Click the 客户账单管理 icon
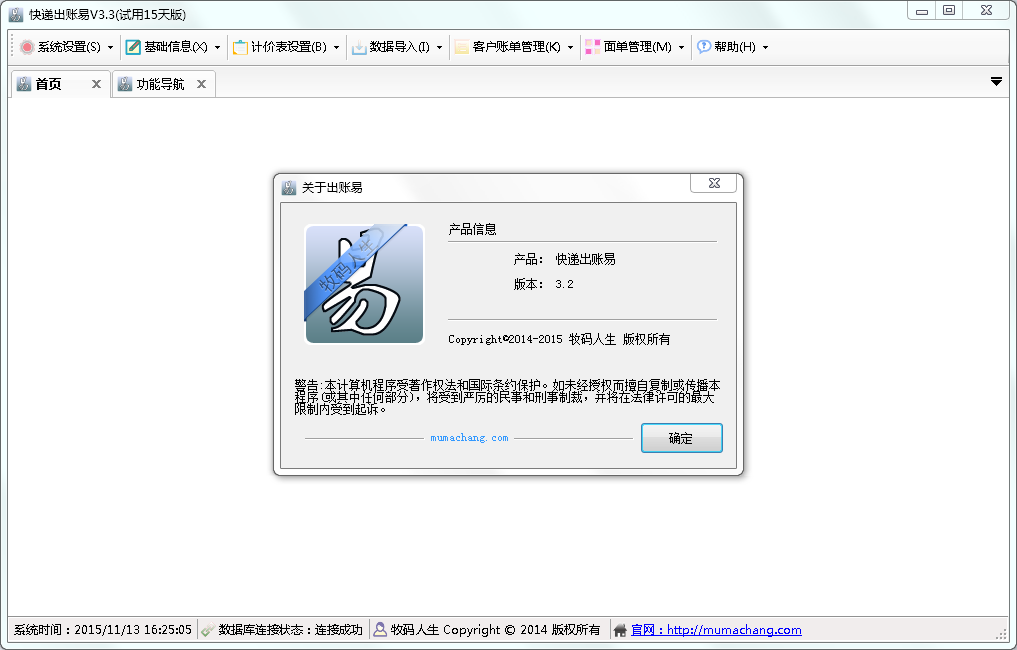 point(462,47)
